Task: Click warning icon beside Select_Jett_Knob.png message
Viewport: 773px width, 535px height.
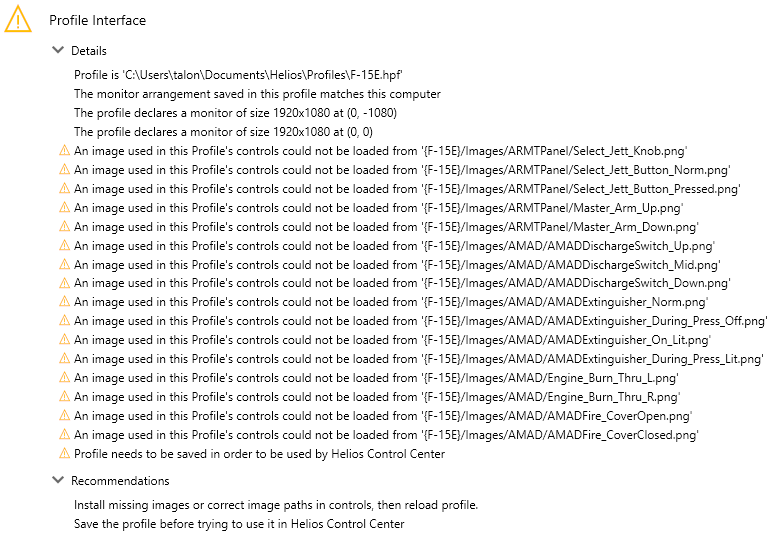Action: pos(64,150)
